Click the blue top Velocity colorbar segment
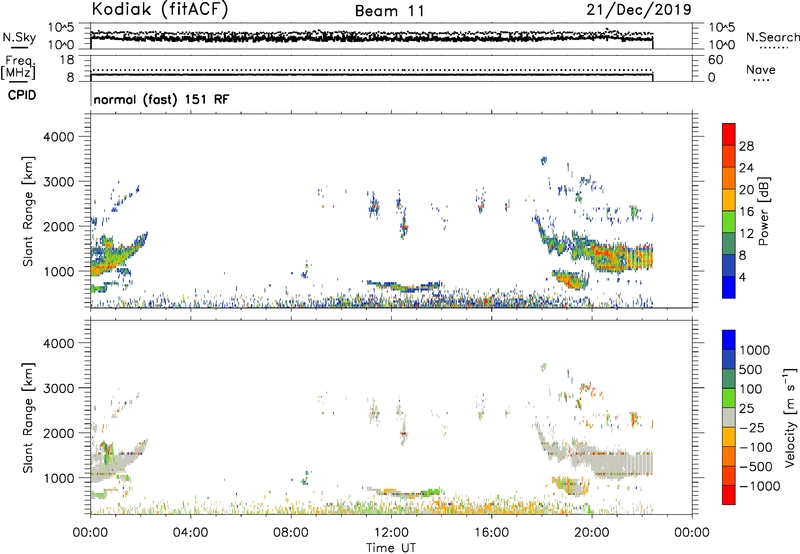Viewport: 800px width, 554px height. tap(729, 340)
